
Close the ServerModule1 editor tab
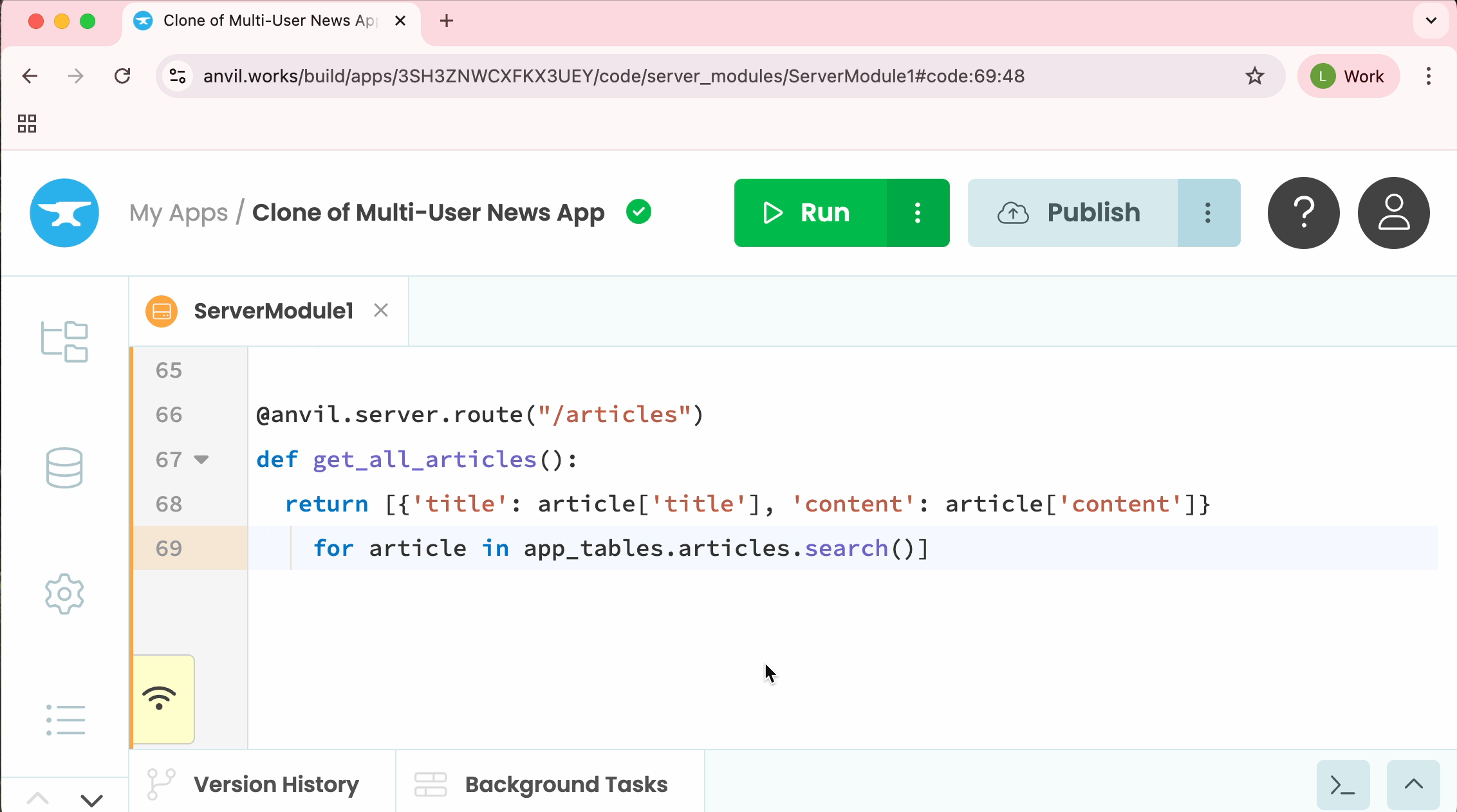381,311
